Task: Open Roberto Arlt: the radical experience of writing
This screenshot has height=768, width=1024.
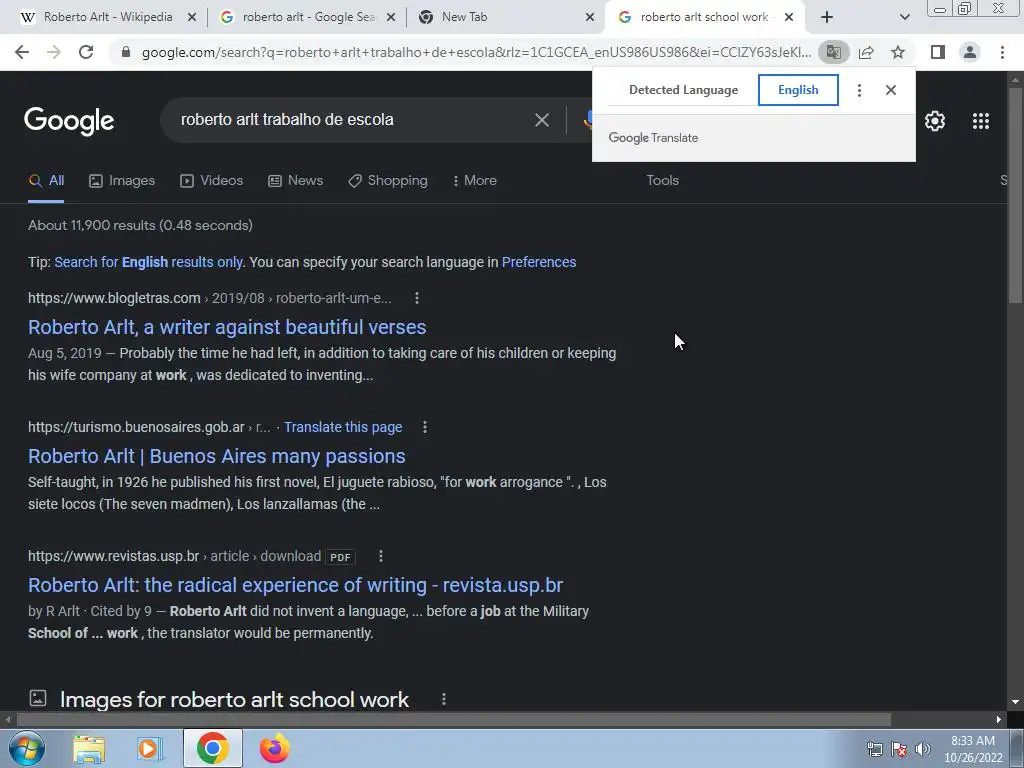Action: click(x=295, y=585)
